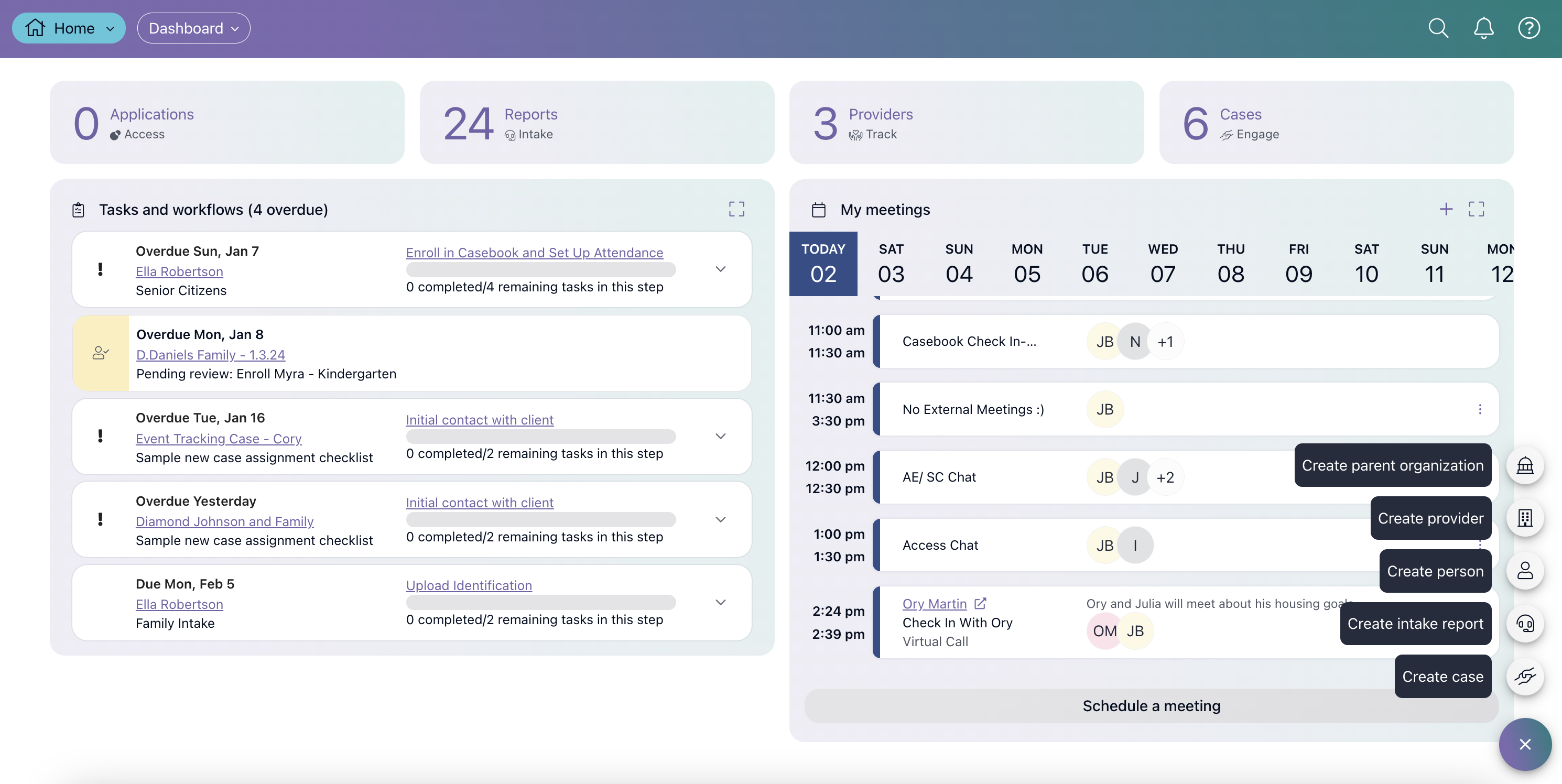Click the Schedule a meeting button

(x=1151, y=705)
